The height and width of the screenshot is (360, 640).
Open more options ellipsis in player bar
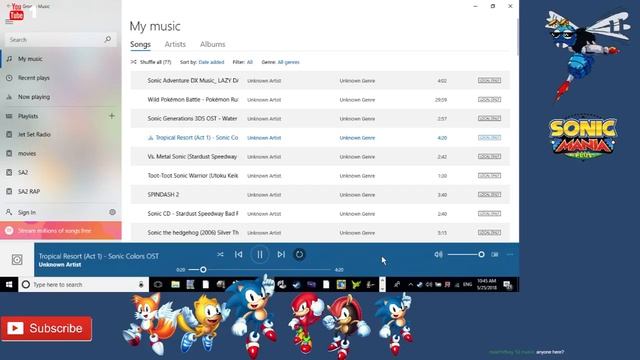pyautogui.click(x=510, y=254)
